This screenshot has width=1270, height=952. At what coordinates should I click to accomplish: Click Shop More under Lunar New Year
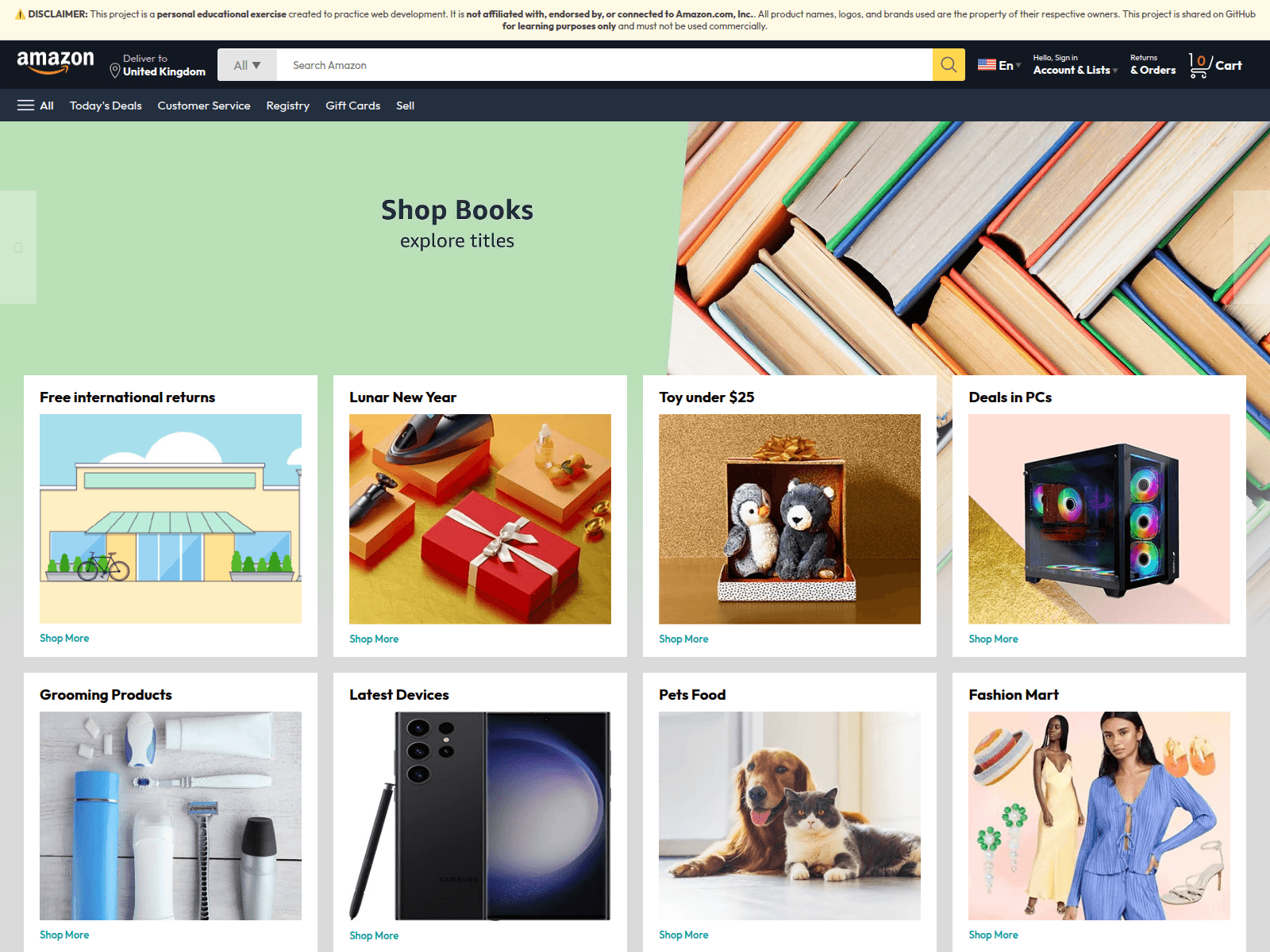point(374,639)
